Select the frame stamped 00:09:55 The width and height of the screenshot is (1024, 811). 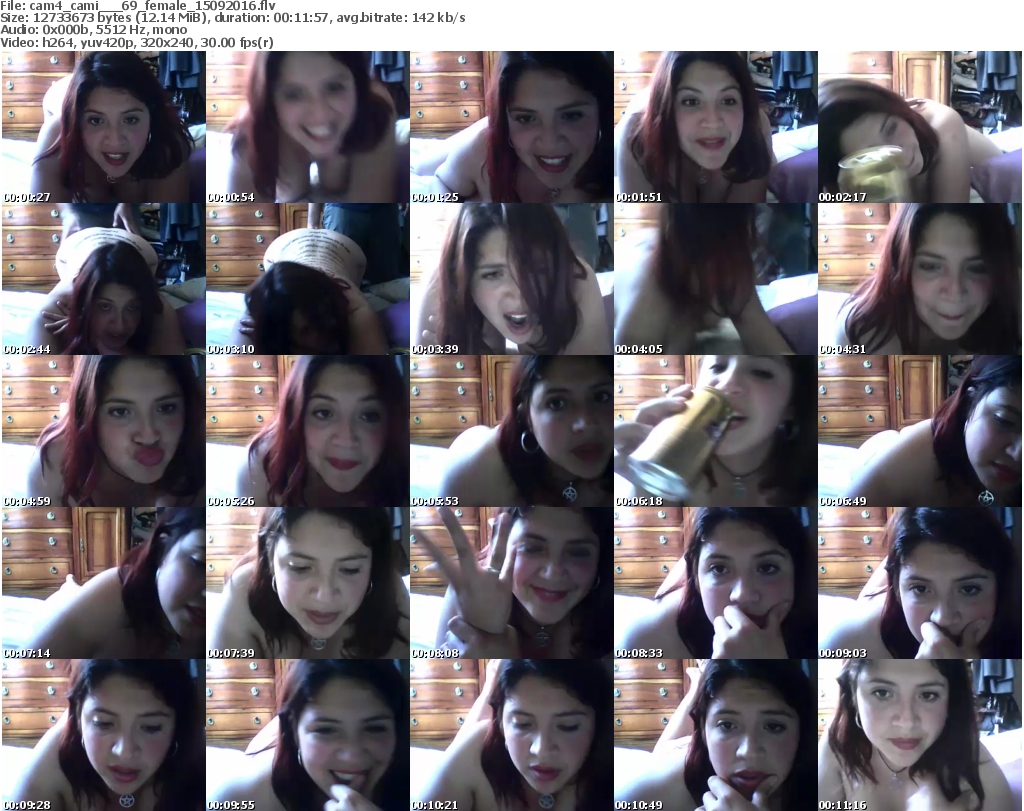click(308, 735)
